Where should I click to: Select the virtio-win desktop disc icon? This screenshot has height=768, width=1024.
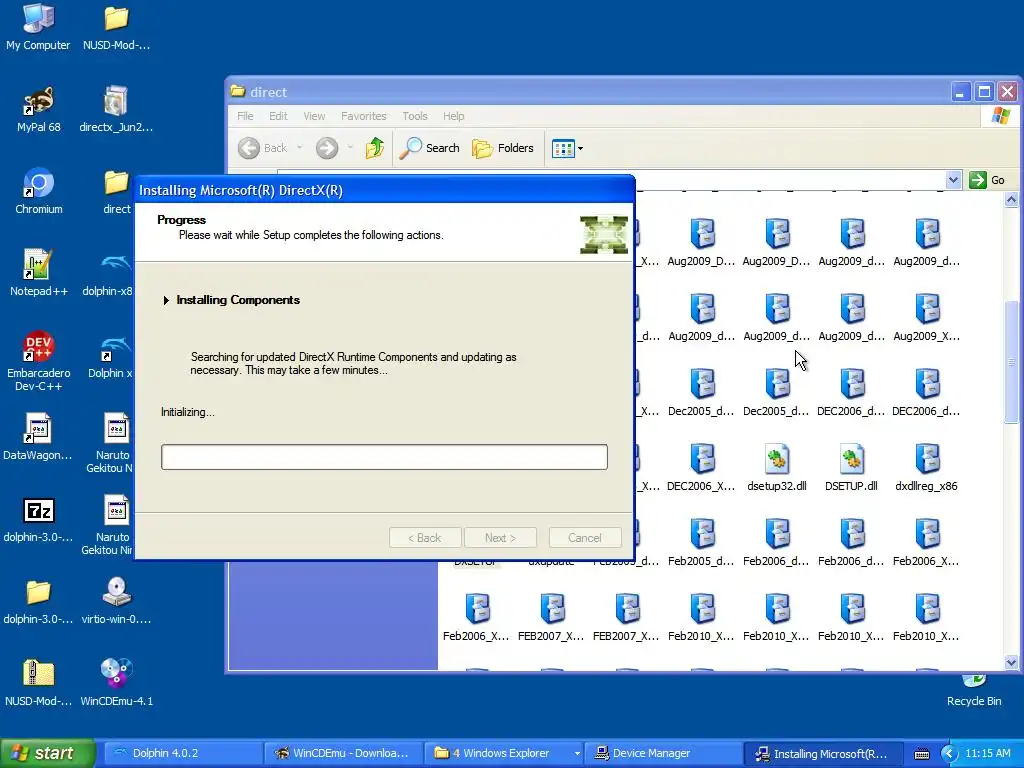(x=116, y=601)
